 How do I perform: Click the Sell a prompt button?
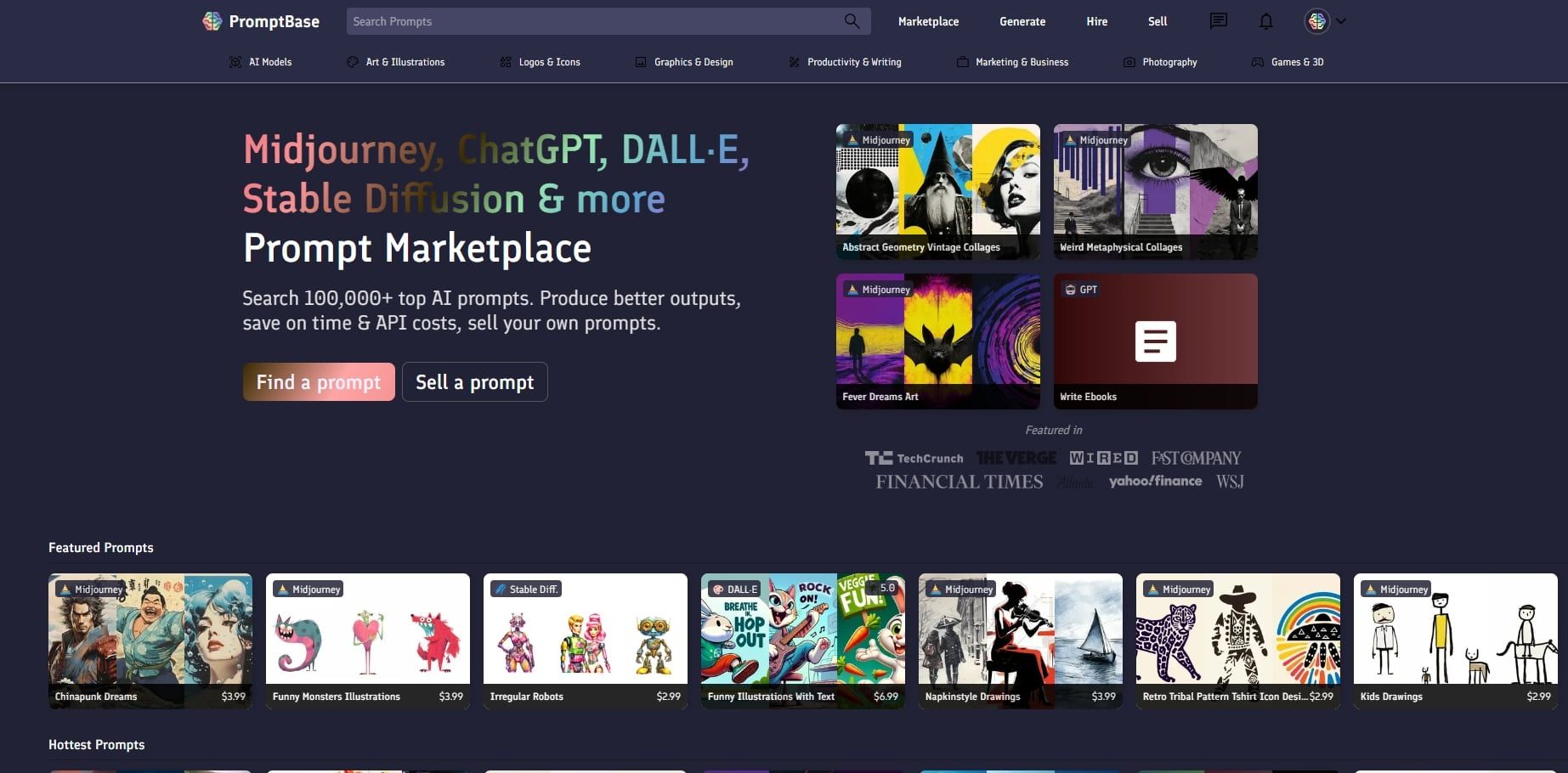click(x=474, y=381)
